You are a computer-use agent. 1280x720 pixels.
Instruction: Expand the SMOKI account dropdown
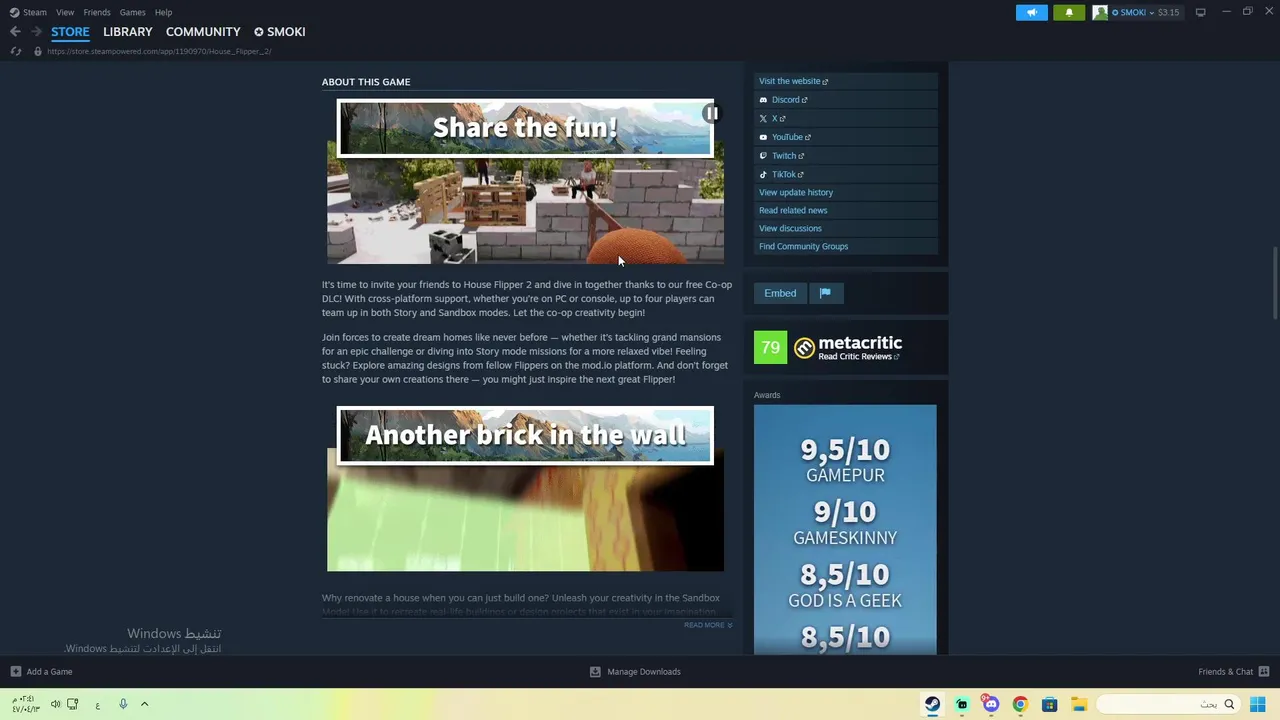tap(1150, 12)
